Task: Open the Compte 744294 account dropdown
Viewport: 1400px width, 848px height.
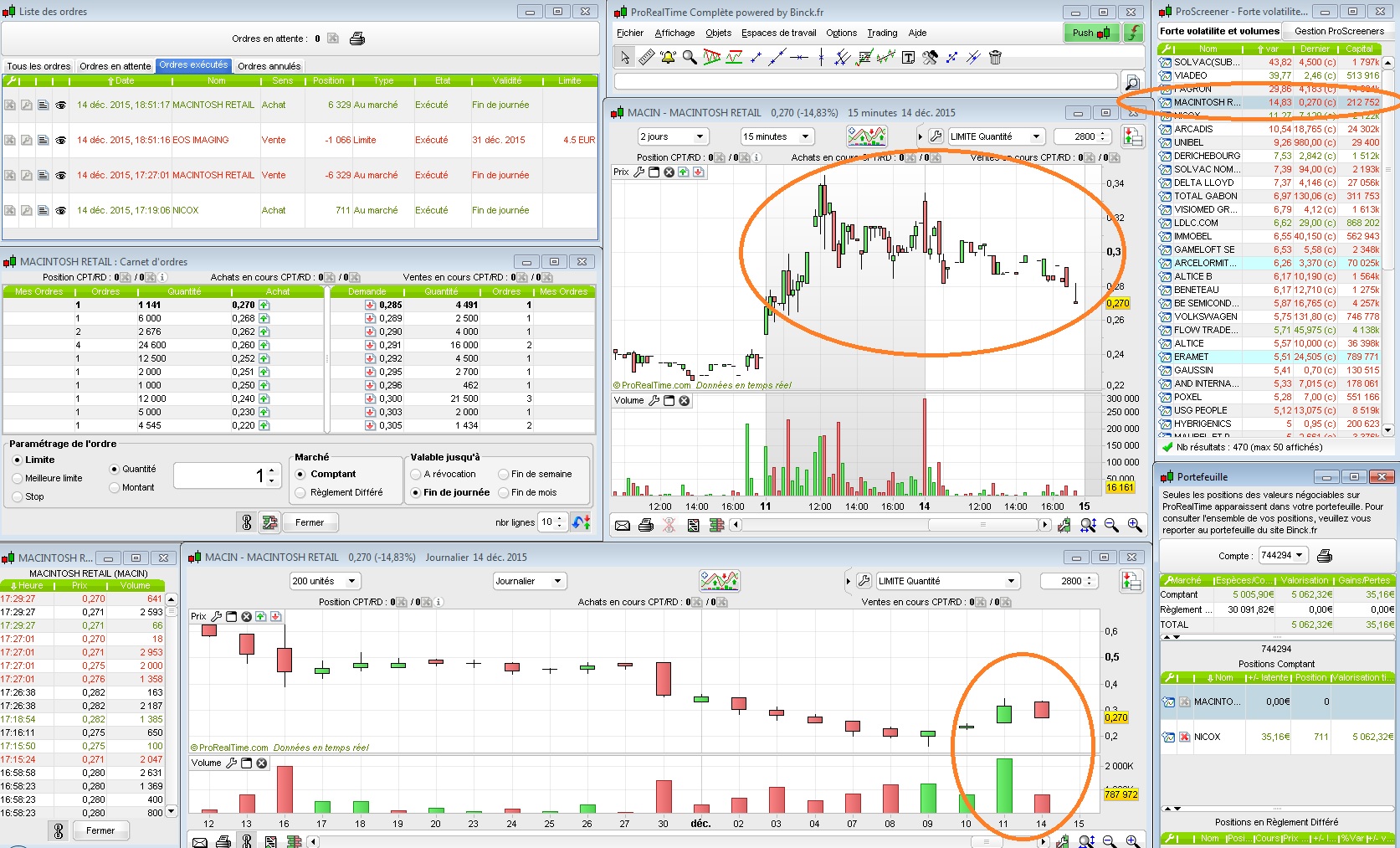Action: coord(1283,555)
